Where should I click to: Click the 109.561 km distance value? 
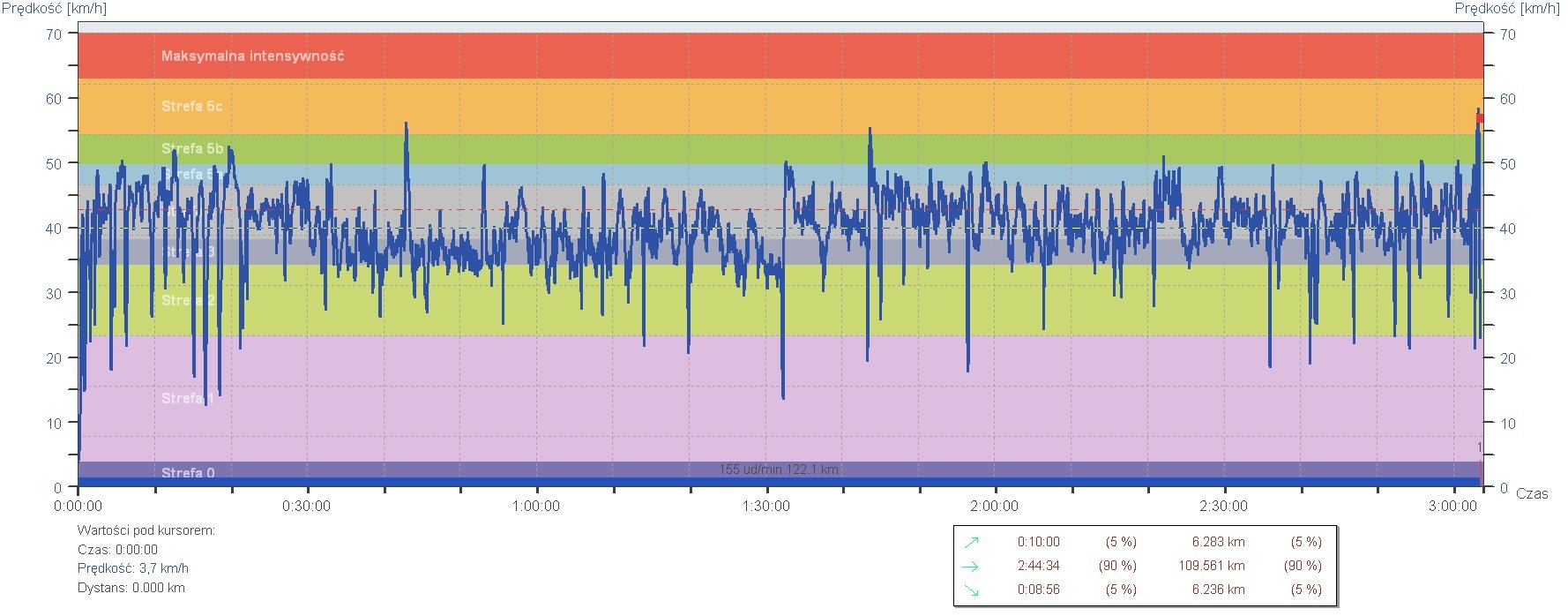(x=1211, y=566)
